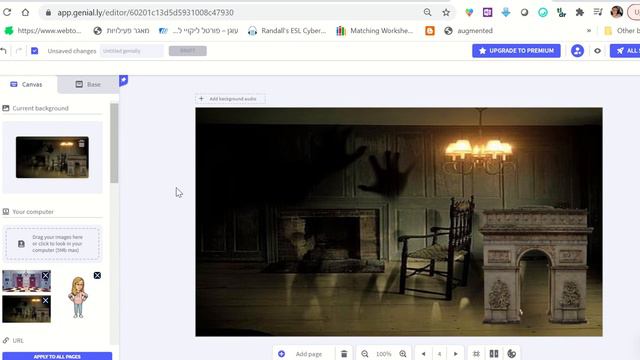The image size is (640, 360).
Task: Open the augmented bookmark
Action: [468, 31]
